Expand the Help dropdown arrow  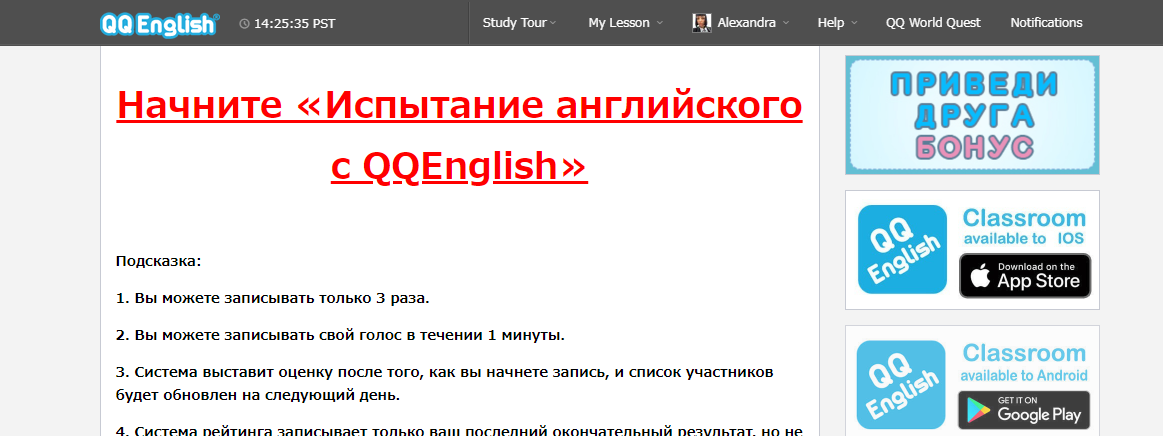854,24
